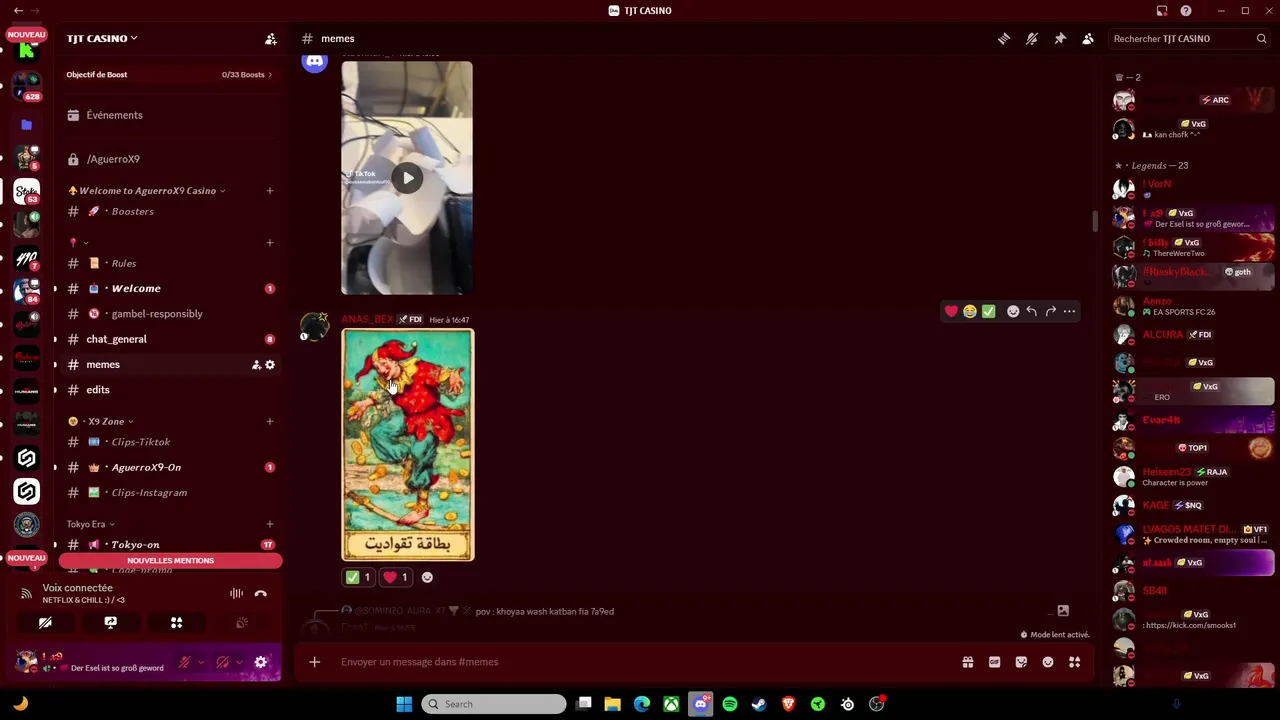1280x720 pixels.
Task: Toggle the checkmark reaction under image
Action: [x=359, y=578]
